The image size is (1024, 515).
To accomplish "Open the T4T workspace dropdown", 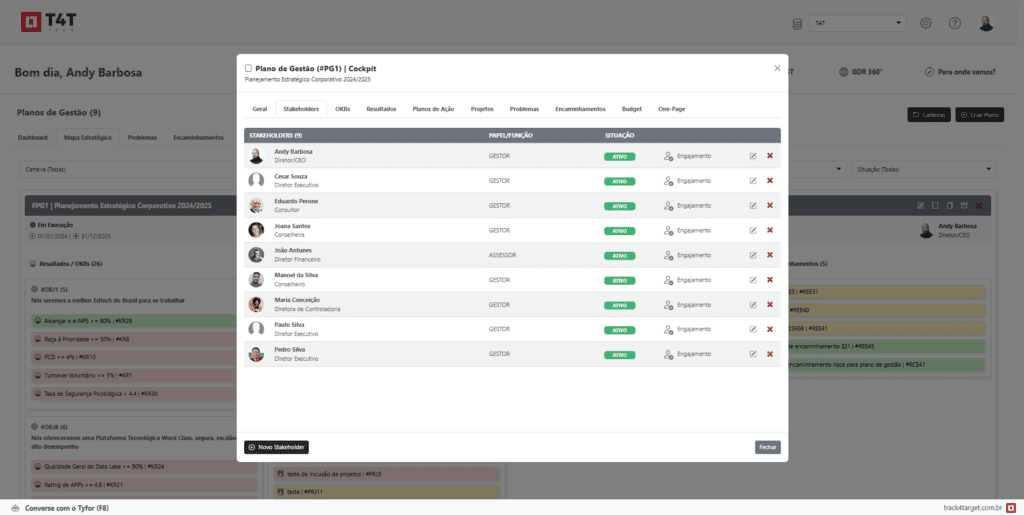I will point(858,24).
